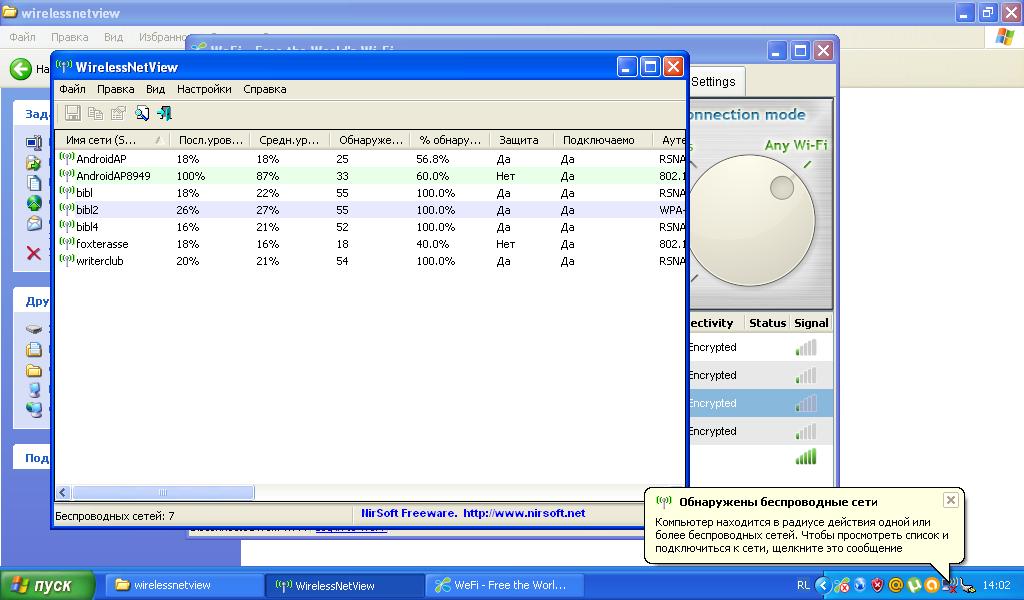This screenshot has height=600, width=1024.
Task: Click the Exit door toolbar icon
Action: (164, 114)
